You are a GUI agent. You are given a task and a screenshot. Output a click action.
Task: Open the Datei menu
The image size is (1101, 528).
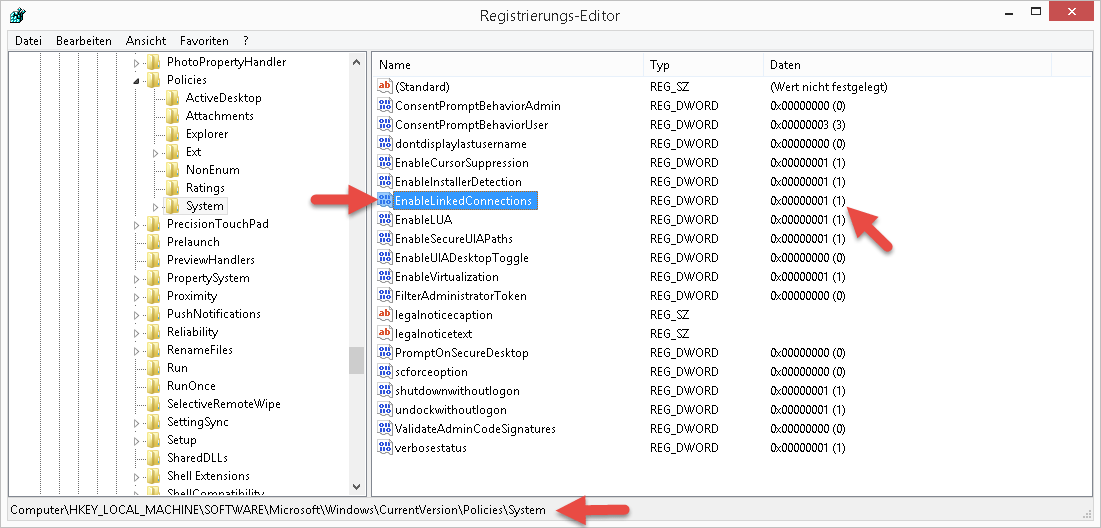28,41
